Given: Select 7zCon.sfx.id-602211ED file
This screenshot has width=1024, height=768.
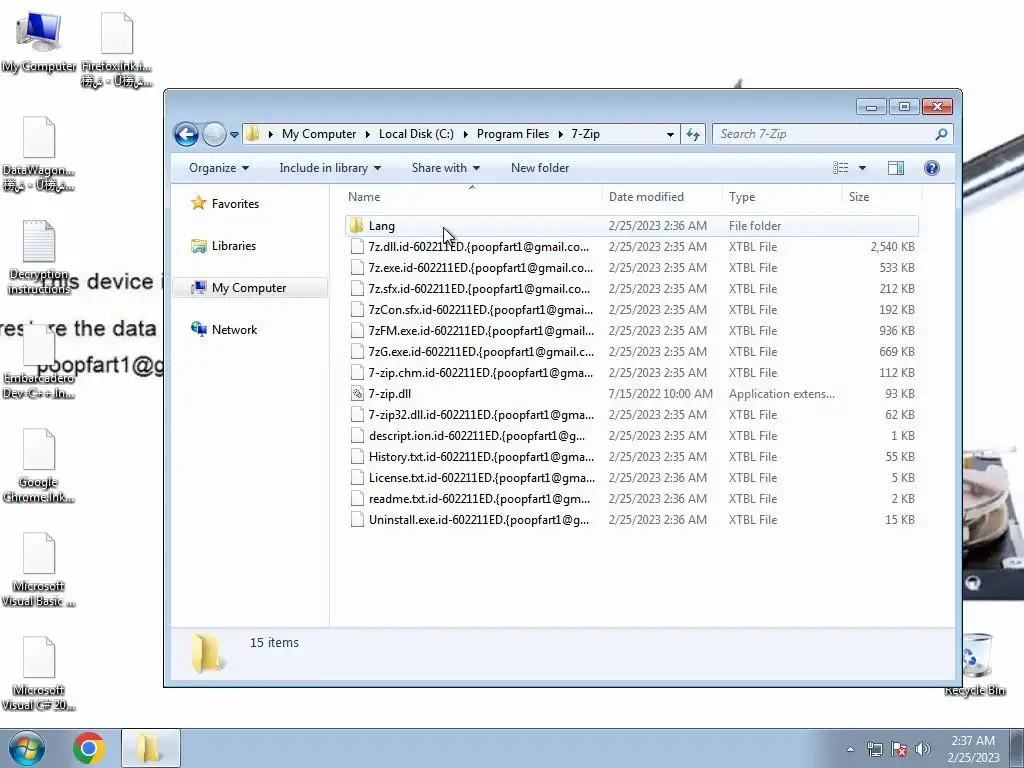Looking at the screenshot, I should pyautogui.click(x=631, y=310).
